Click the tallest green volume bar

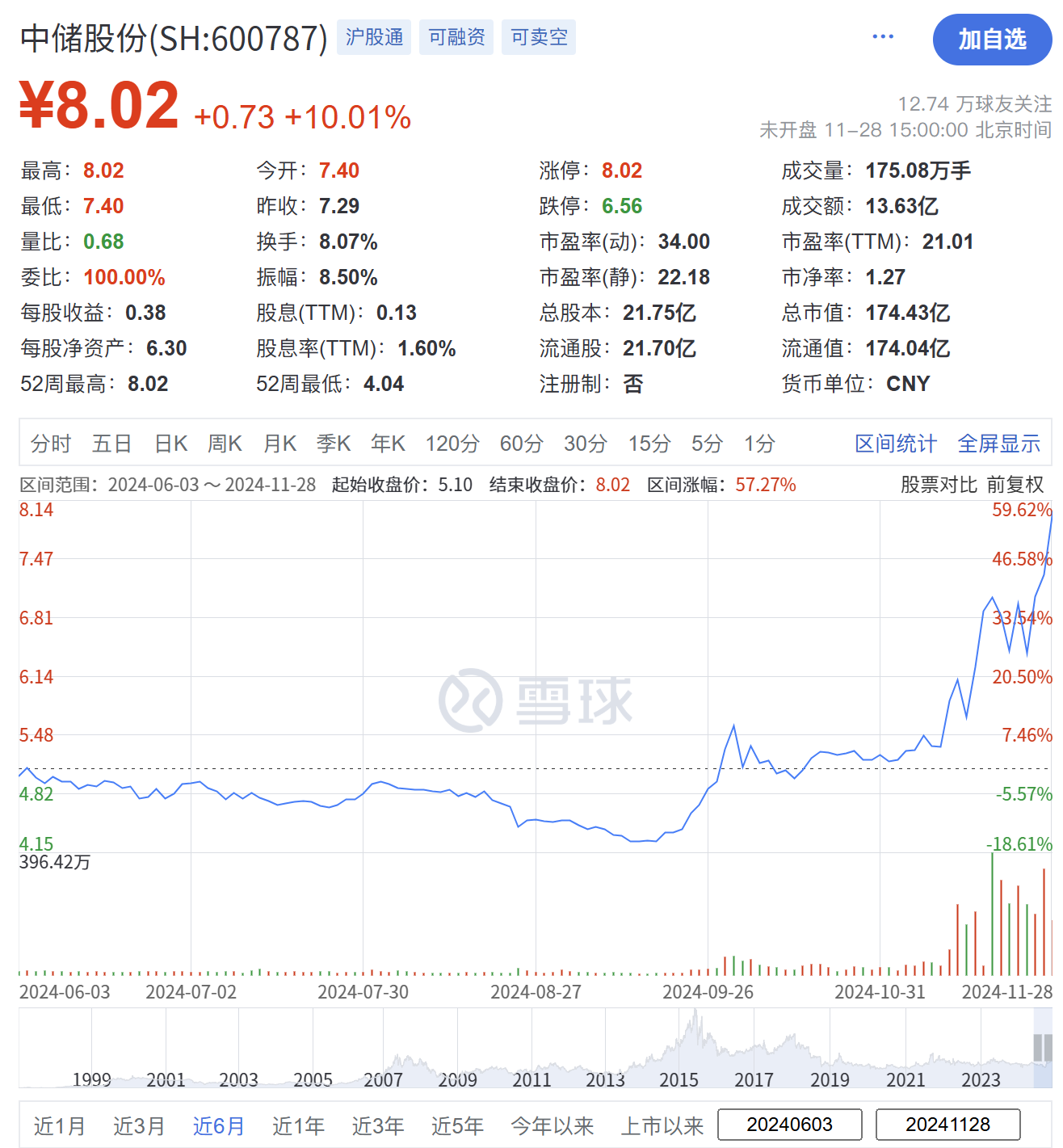pyautogui.click(x=992, y=915)
